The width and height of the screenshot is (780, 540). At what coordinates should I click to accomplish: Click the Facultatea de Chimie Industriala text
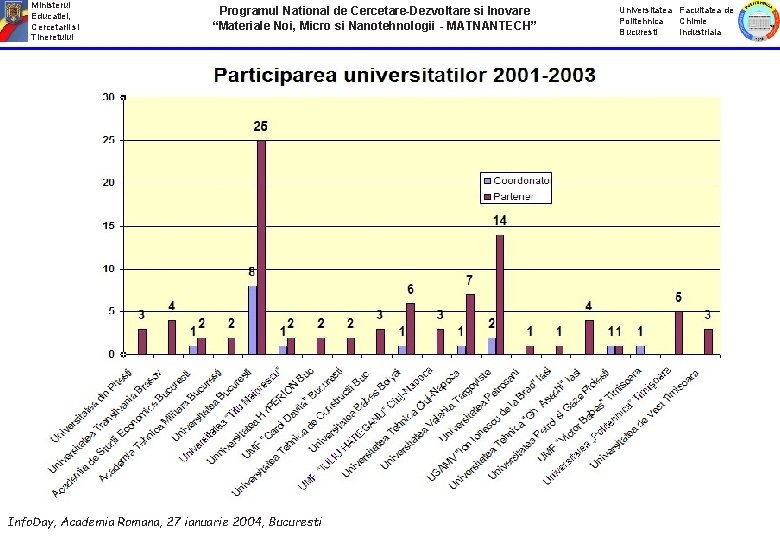point(706,21)
